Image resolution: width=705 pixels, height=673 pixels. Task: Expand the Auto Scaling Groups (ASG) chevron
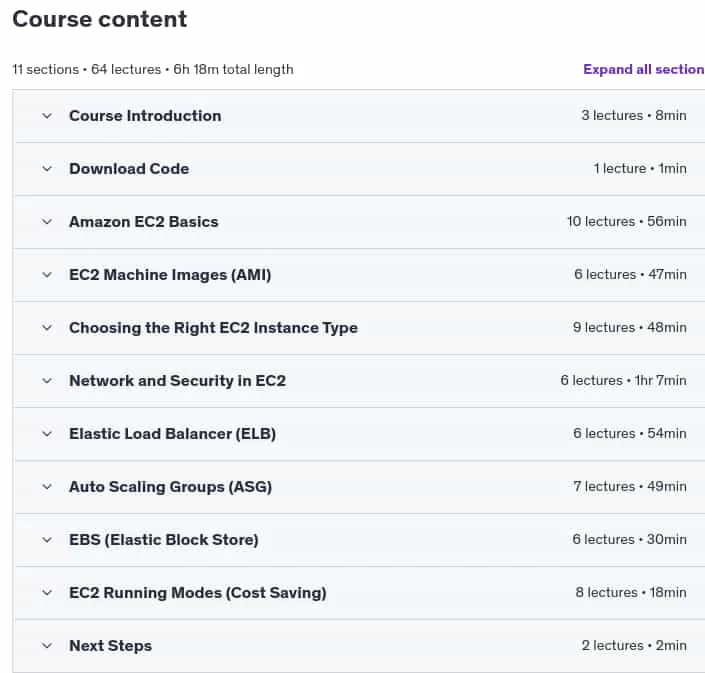[47, 487]
